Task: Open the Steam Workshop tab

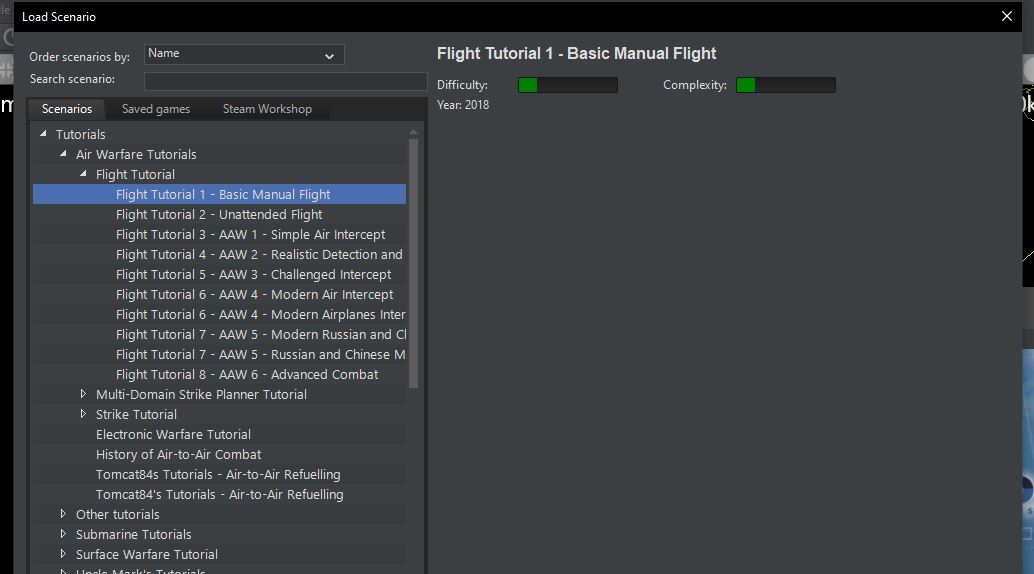Action: [x=267, y=109]
